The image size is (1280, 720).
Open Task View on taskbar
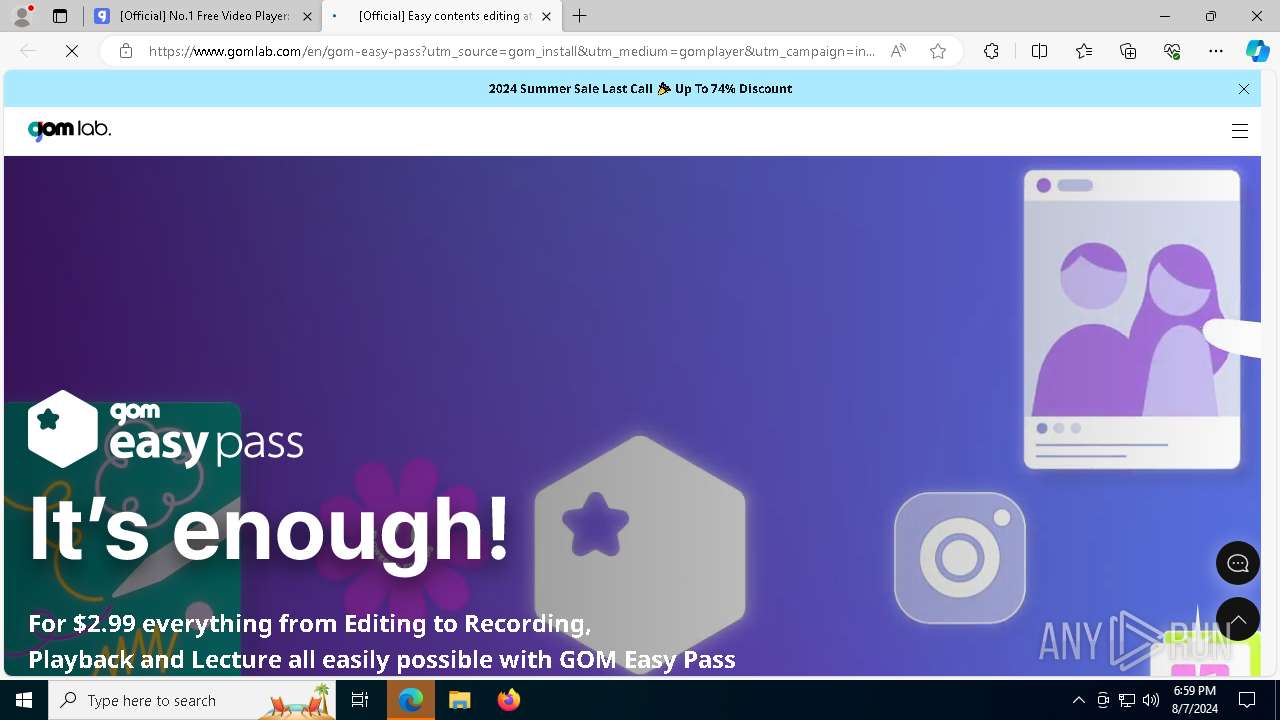(360, 700)
